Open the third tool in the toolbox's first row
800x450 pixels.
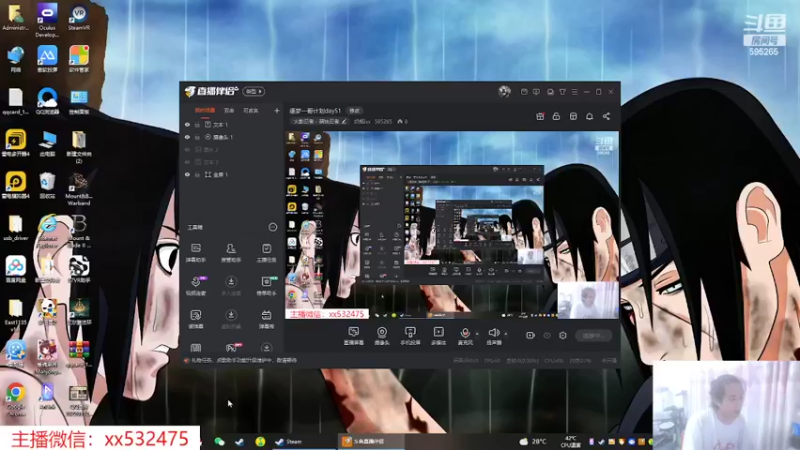click(x=266, y=253)
